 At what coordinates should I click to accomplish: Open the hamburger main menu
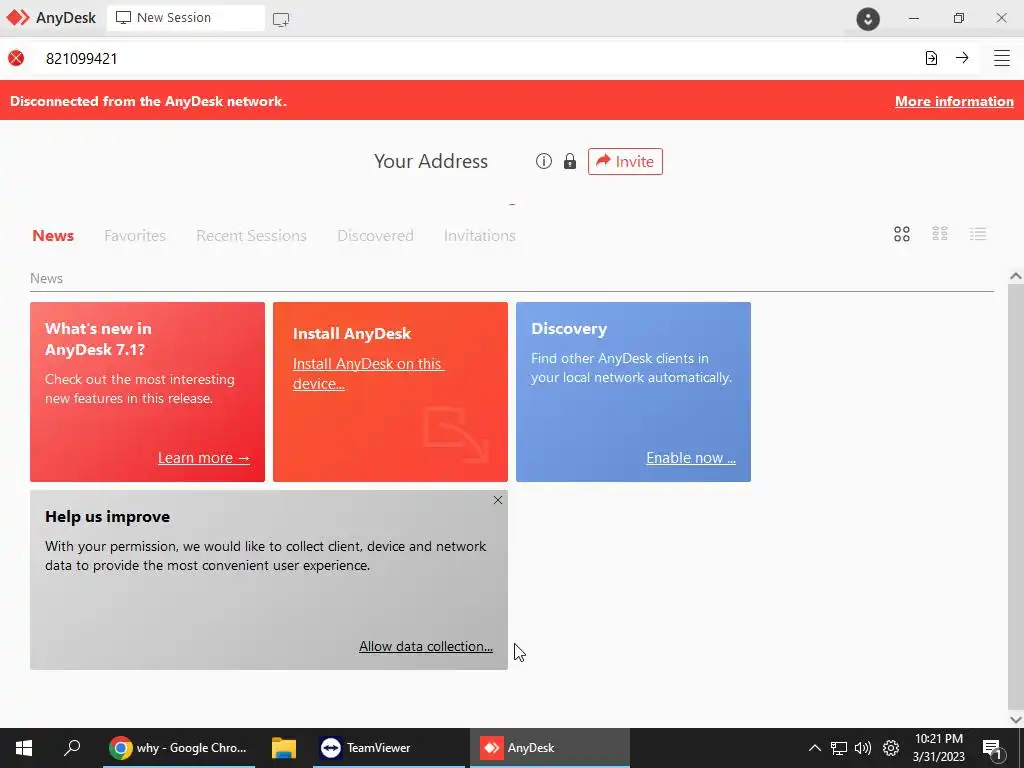click(x=1002, y=58)
